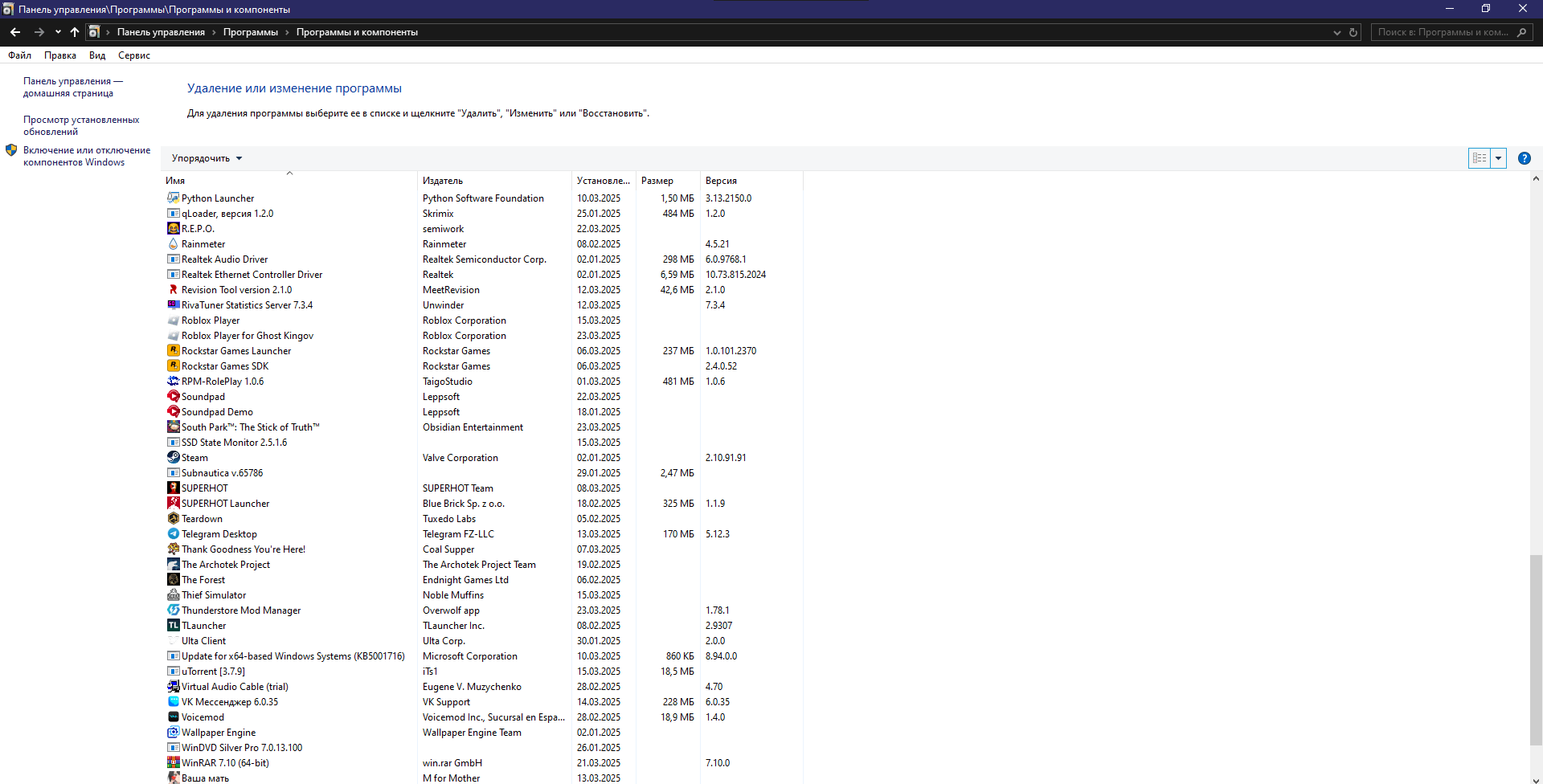Expand the chevron after Панель управления breadcrumb
Image resolution: width=1543 pixels, height=784 pixels.
214,32
